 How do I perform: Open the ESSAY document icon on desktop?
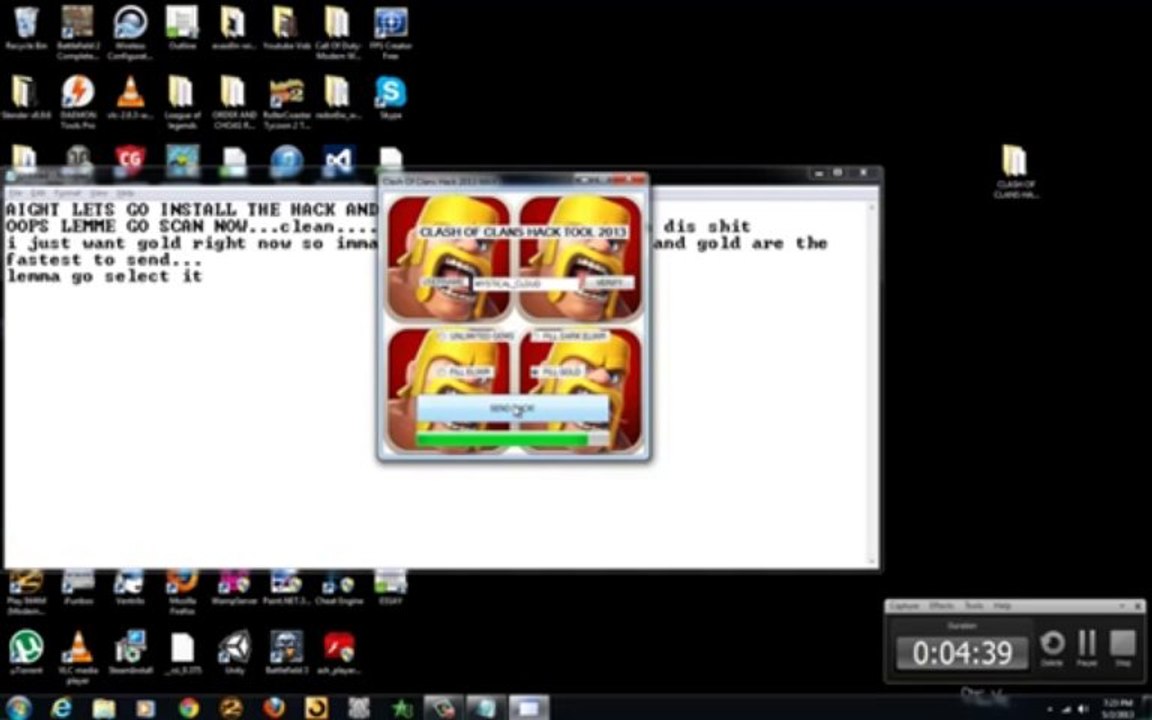[391, 586]
